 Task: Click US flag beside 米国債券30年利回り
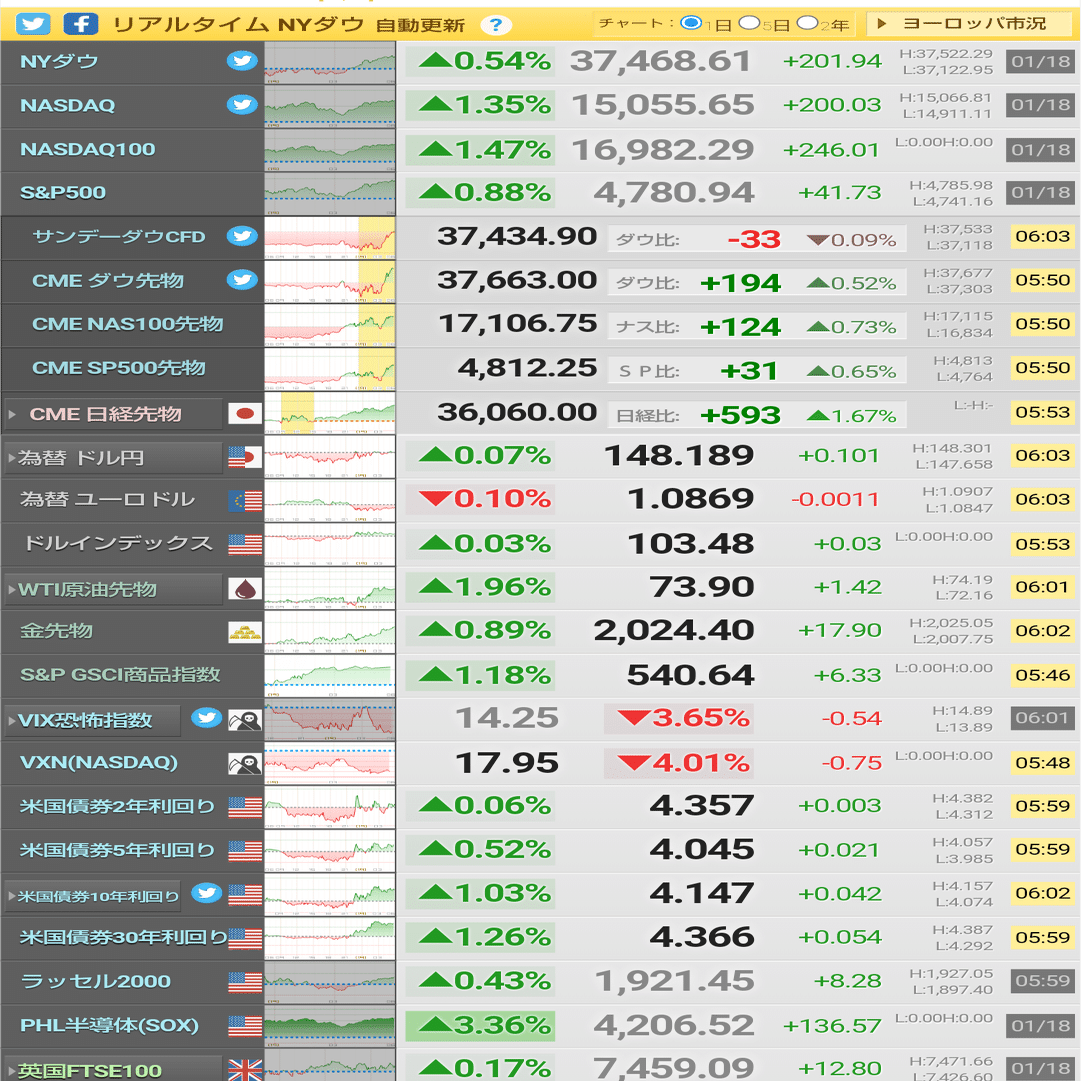(x=245, y=938)
